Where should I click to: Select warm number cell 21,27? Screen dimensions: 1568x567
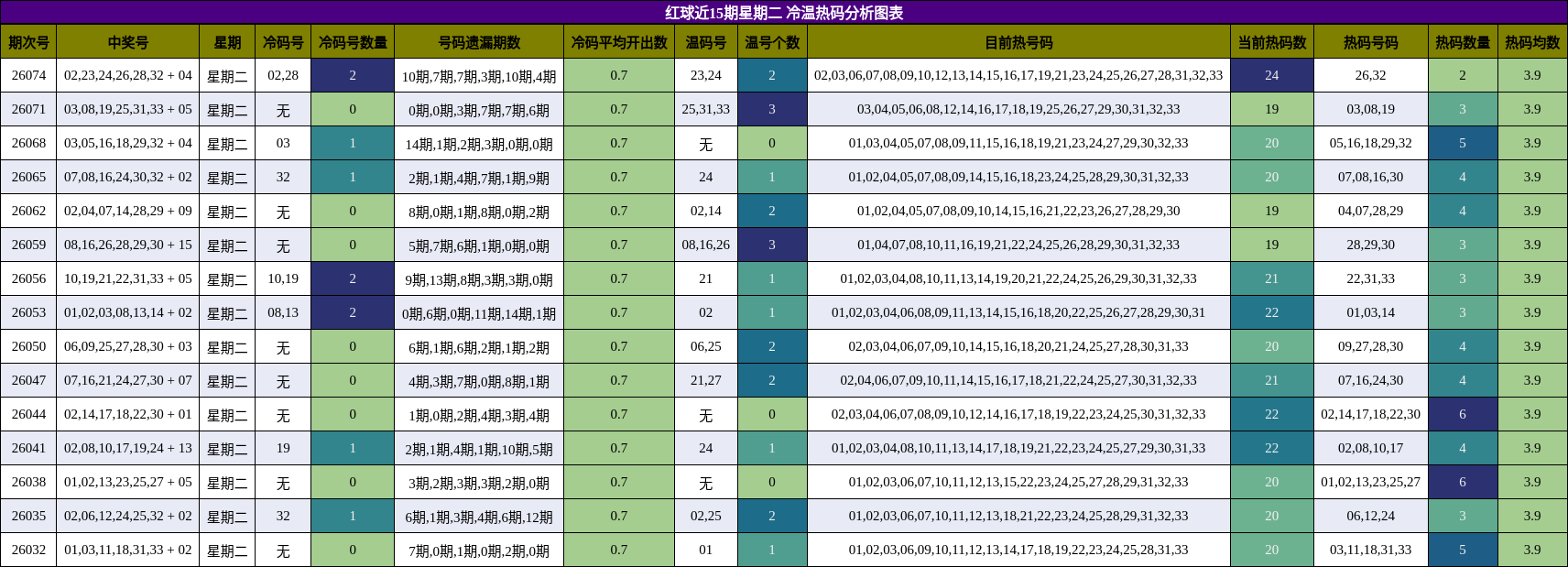click(706, 380)
